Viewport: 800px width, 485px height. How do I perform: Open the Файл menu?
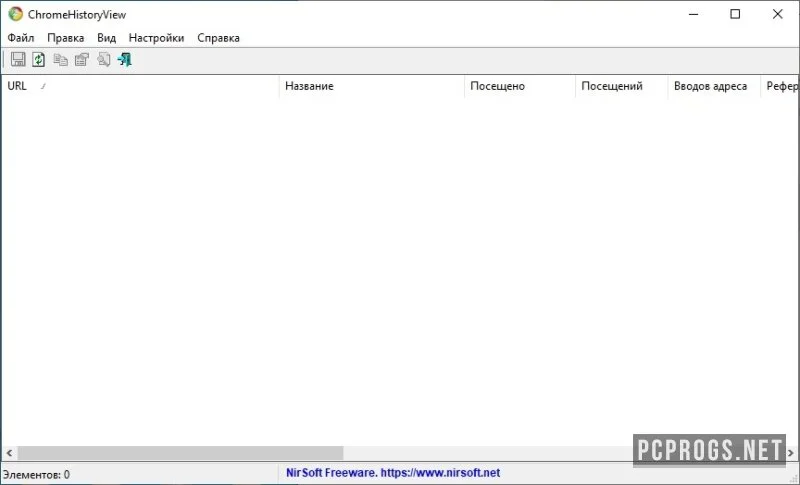[20, 38]
